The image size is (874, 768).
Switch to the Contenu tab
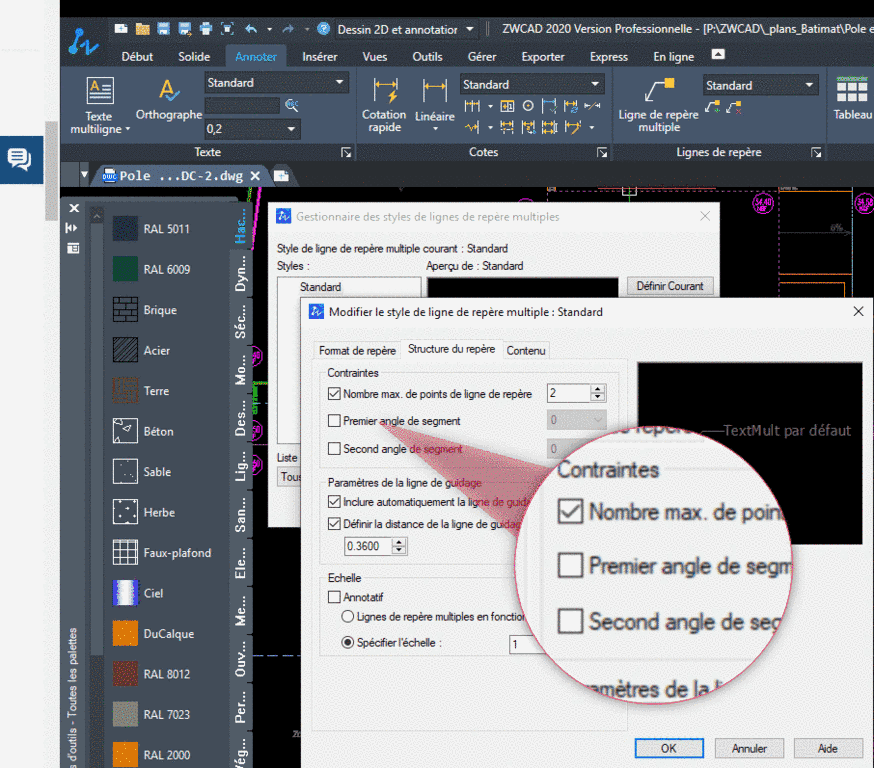coord(526,351)
